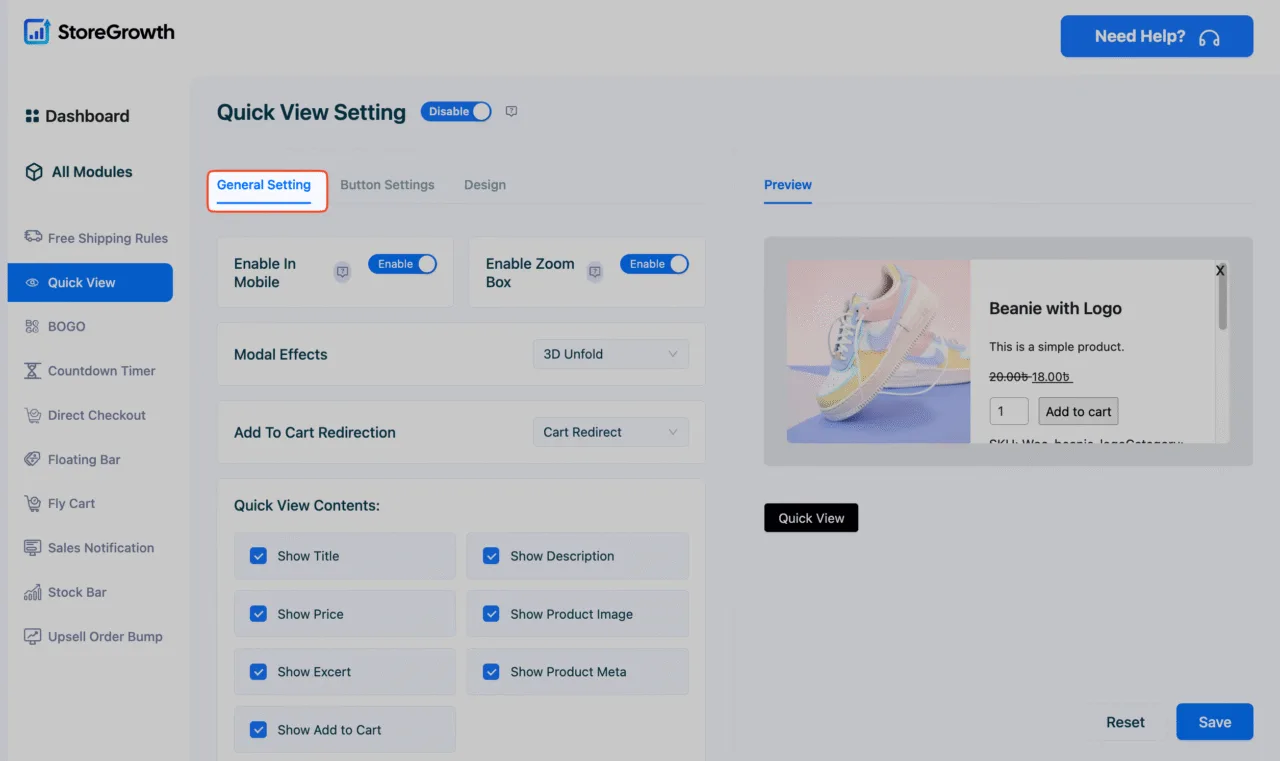Click the Save button

1215,722
